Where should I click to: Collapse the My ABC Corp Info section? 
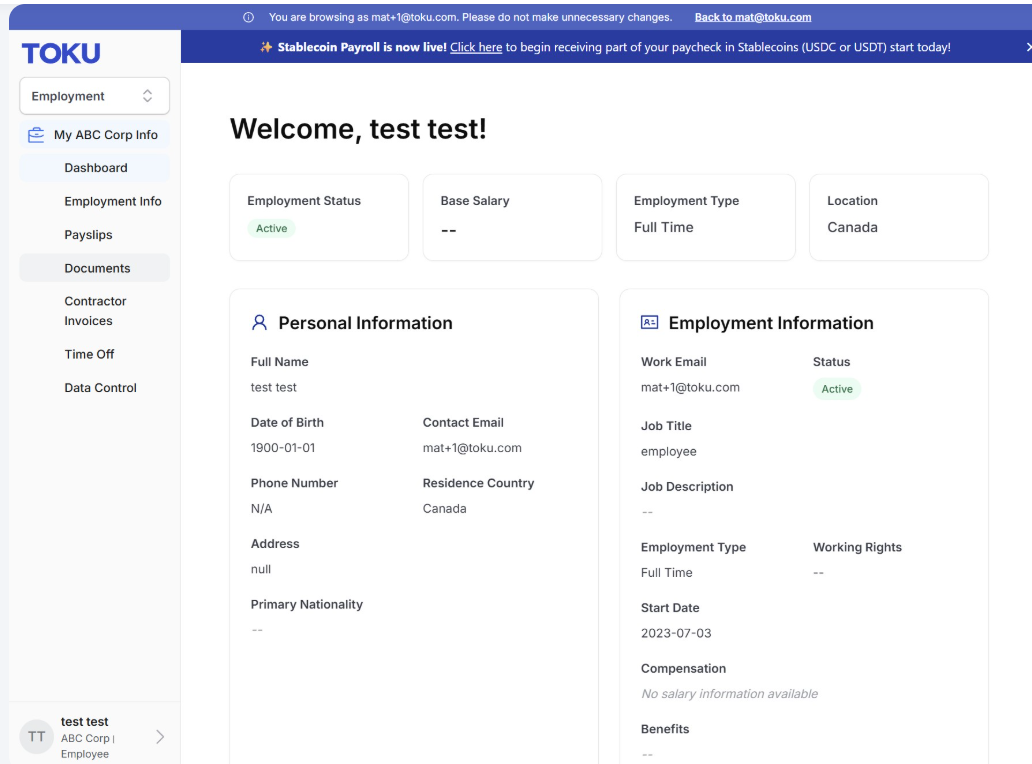coord(95,135)
